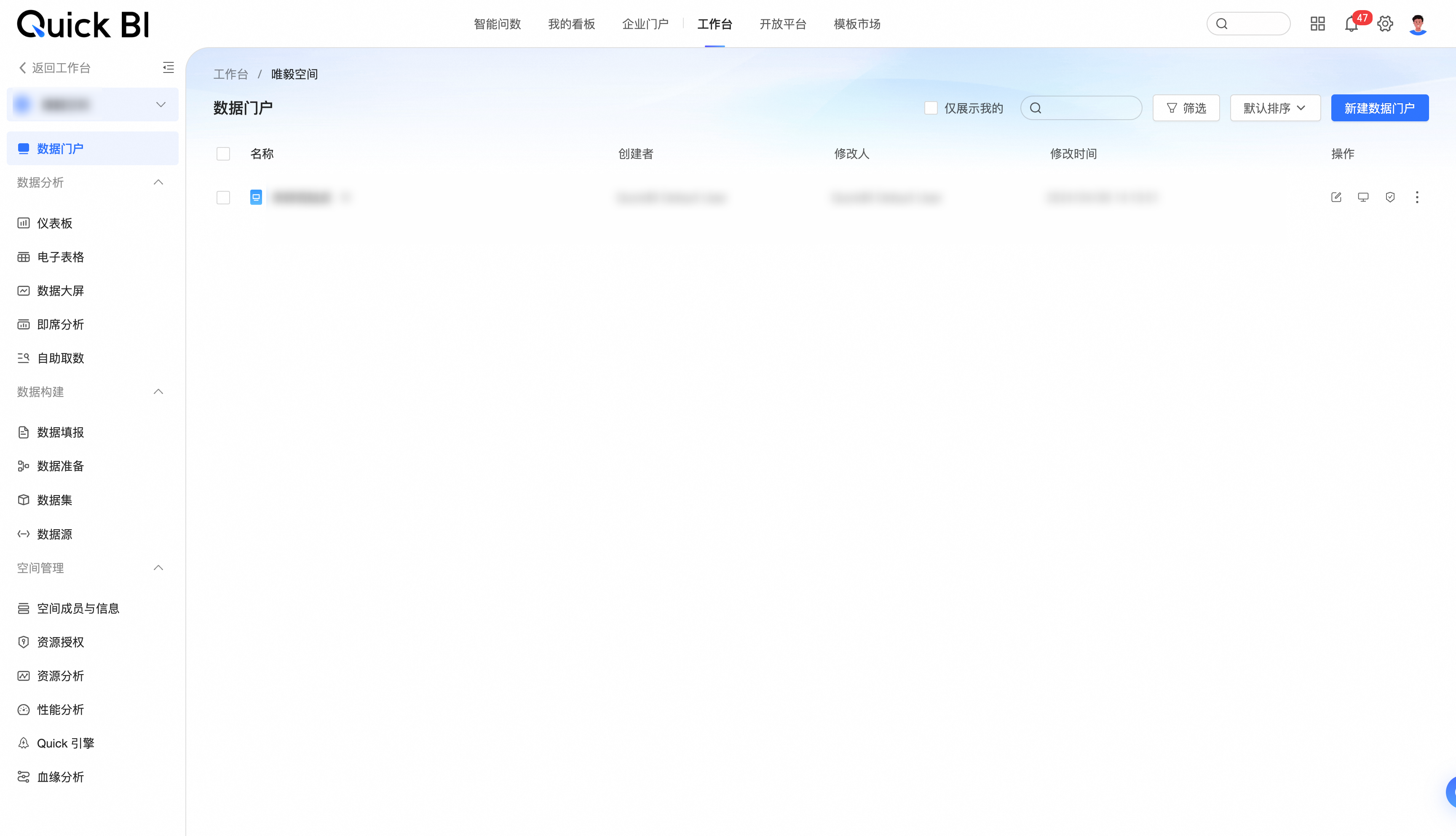Open the notifications bell icon
Screen dimensions: 1456x836
coord(1351,24)
